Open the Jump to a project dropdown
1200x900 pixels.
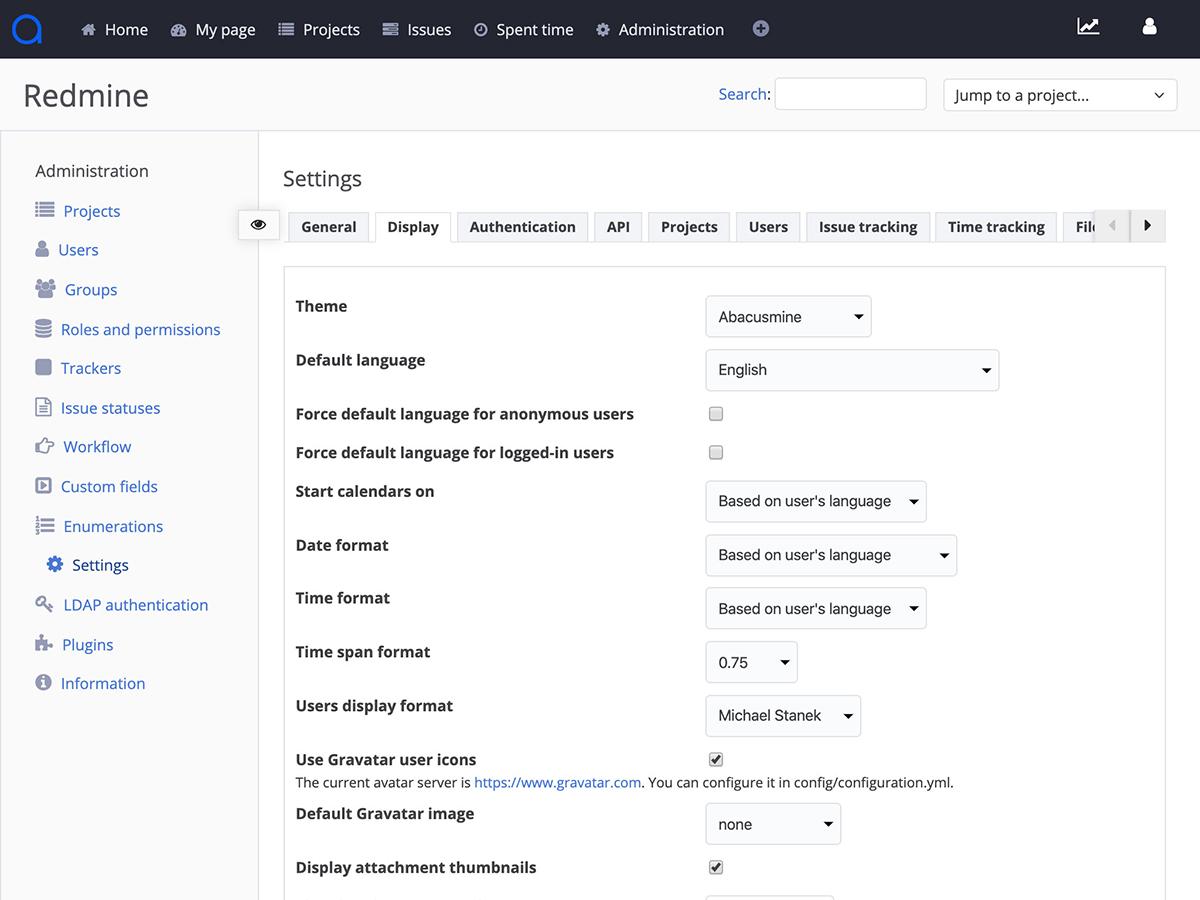[x=1060, y=95]
